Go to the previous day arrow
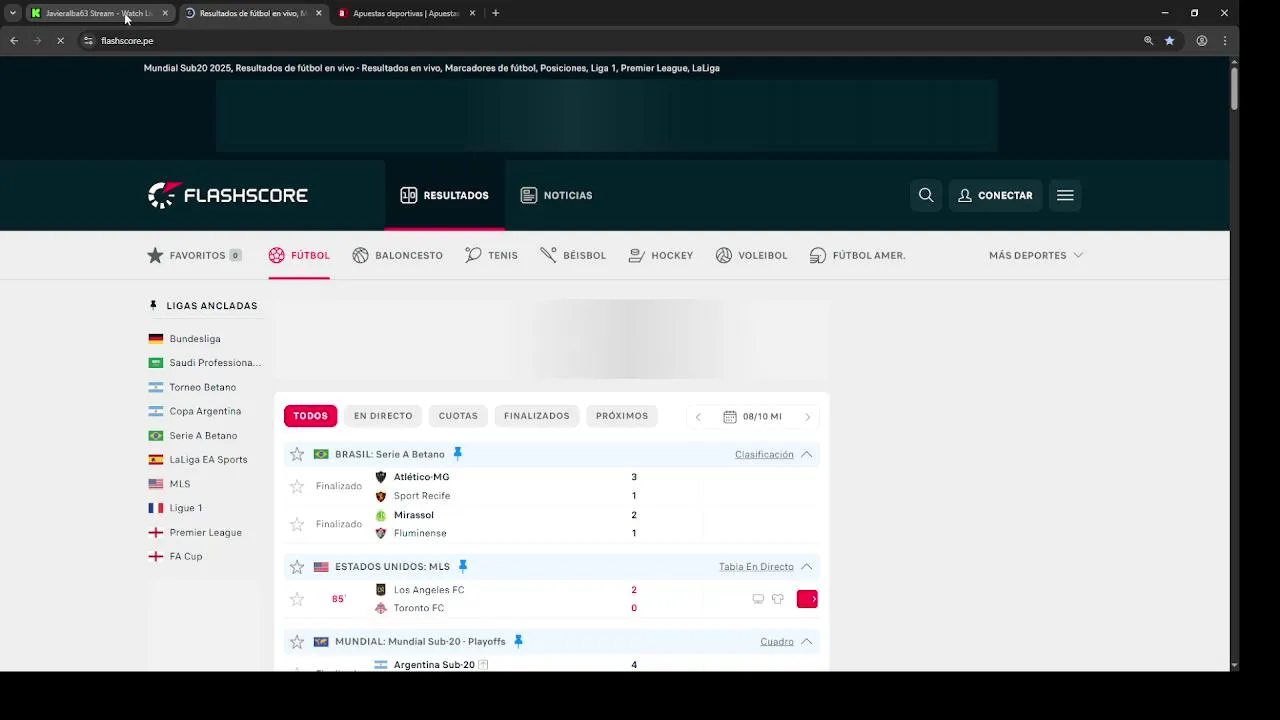This screenshot has width=1280, height=720. point(698,417)
